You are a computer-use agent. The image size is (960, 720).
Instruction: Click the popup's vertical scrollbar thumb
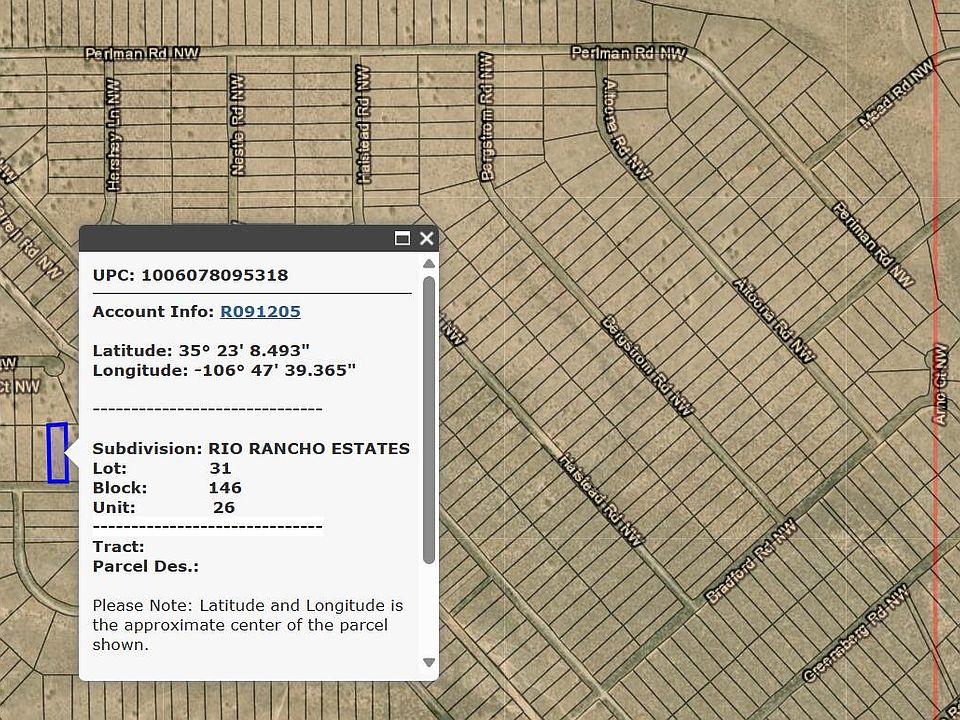tap(429, 420)
